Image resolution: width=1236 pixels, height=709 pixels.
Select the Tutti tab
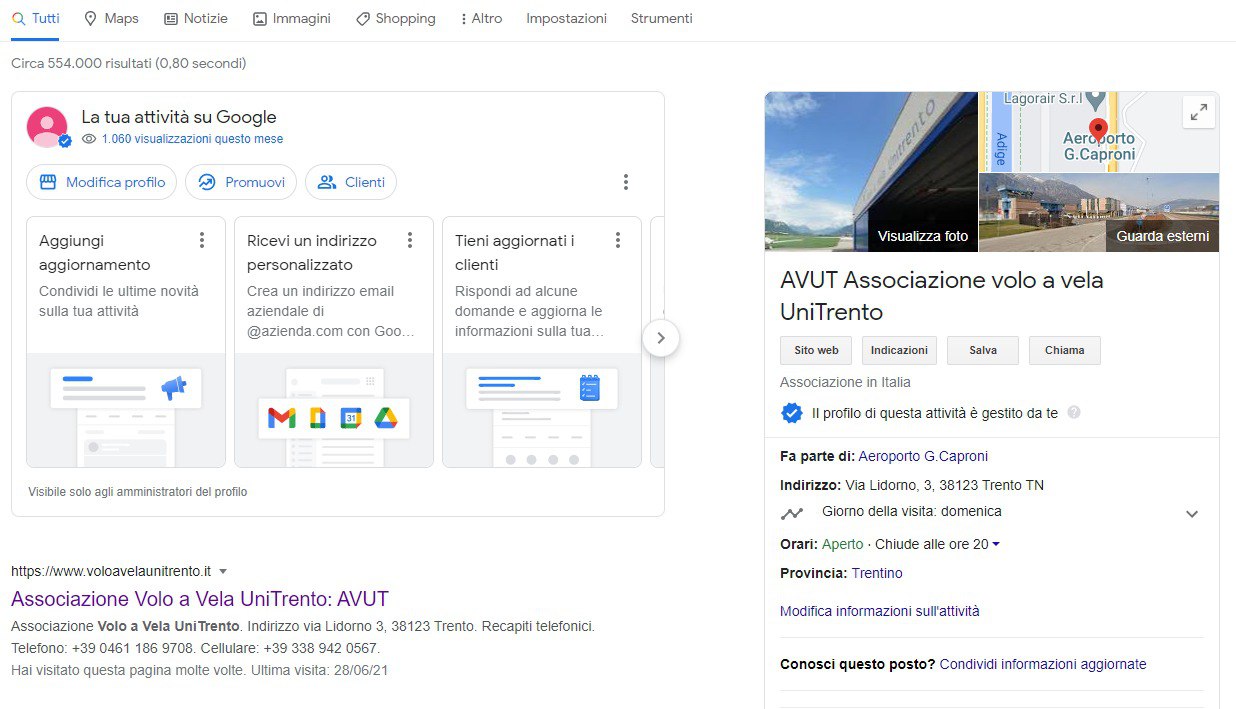coord(35,18)
